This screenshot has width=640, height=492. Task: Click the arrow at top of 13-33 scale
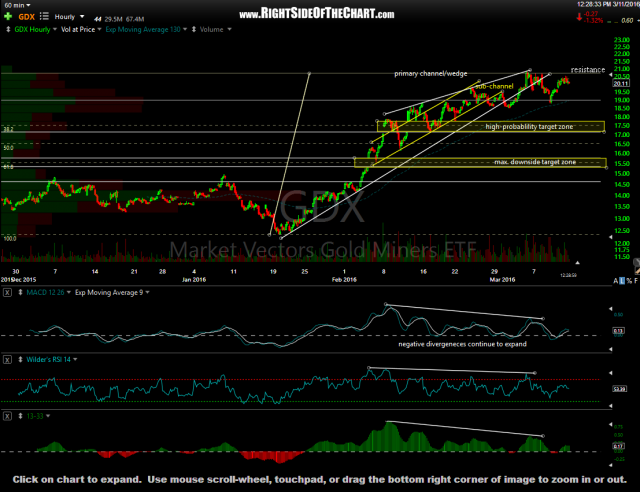[611, 424]
